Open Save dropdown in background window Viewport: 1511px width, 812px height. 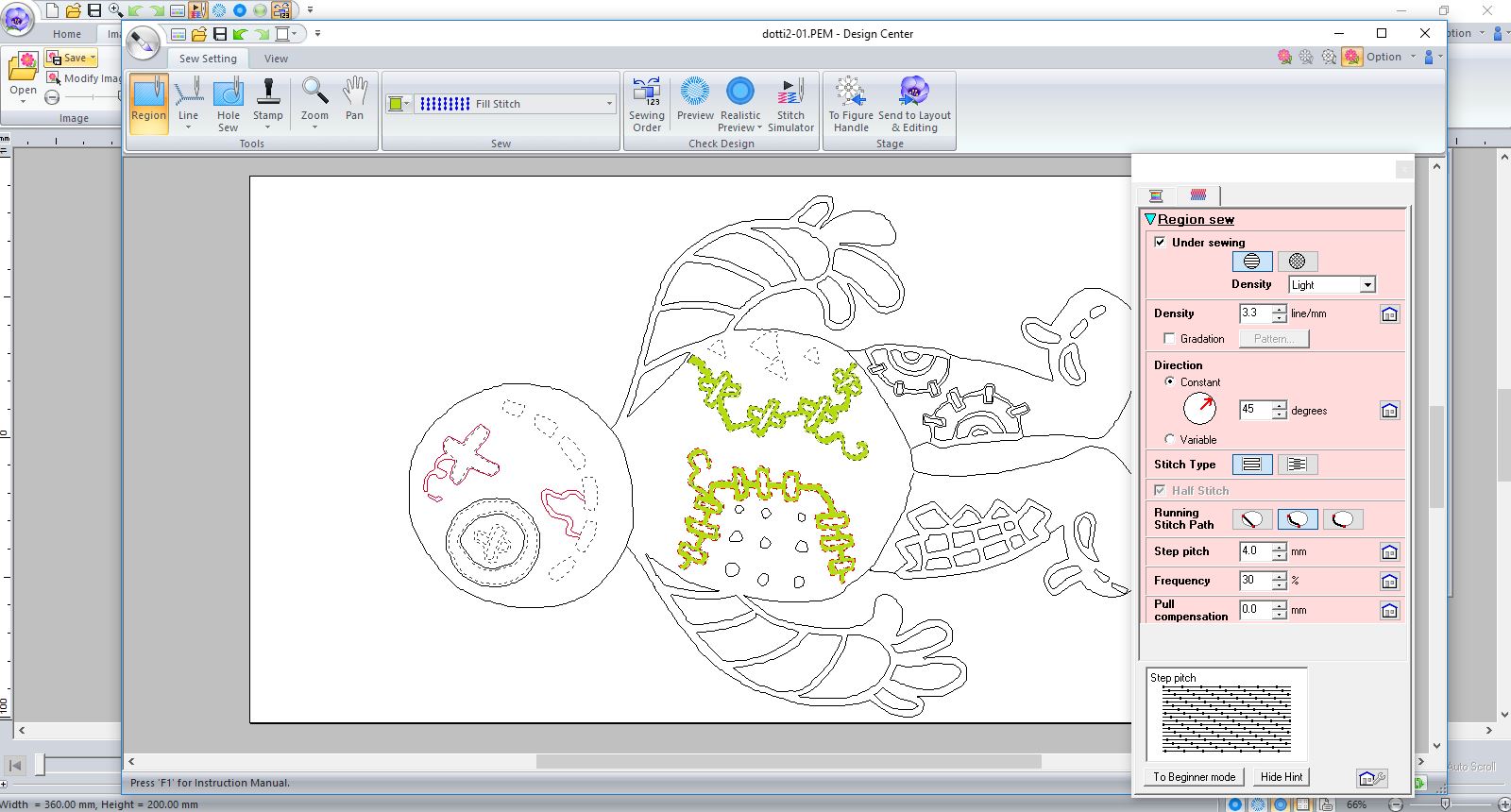[93, 59]
